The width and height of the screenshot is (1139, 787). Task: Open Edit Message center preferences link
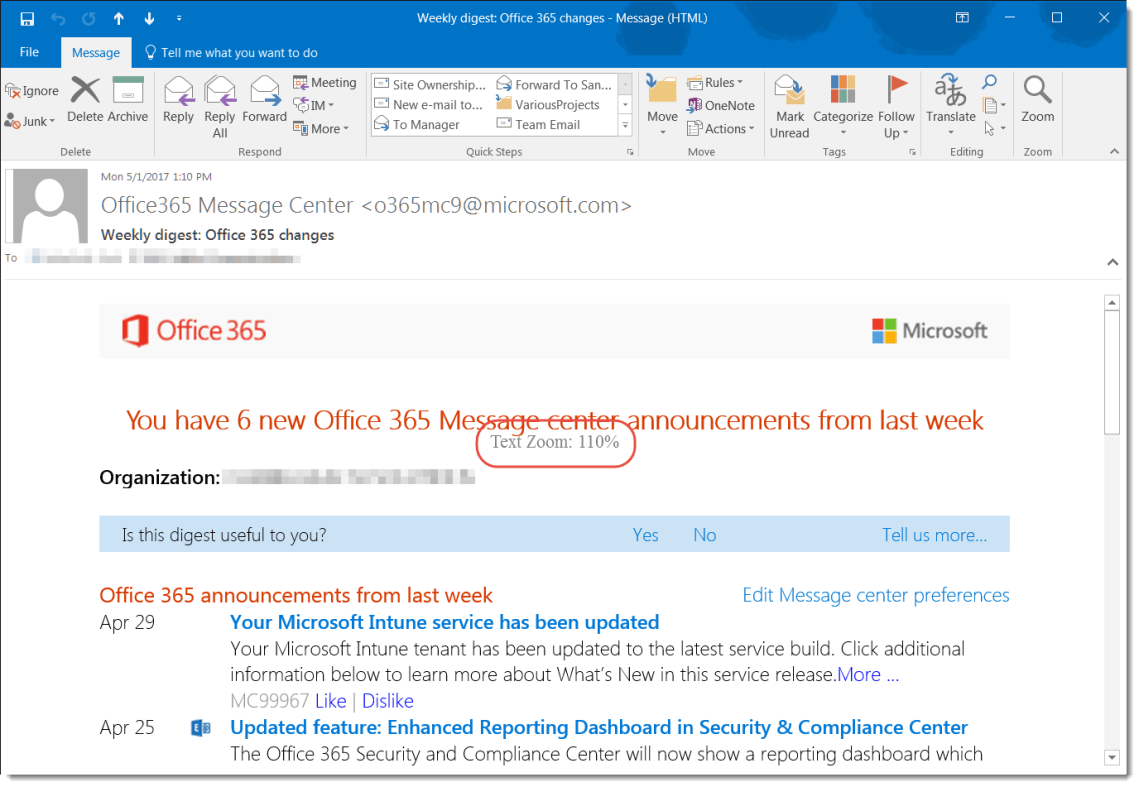coord(876,594)
